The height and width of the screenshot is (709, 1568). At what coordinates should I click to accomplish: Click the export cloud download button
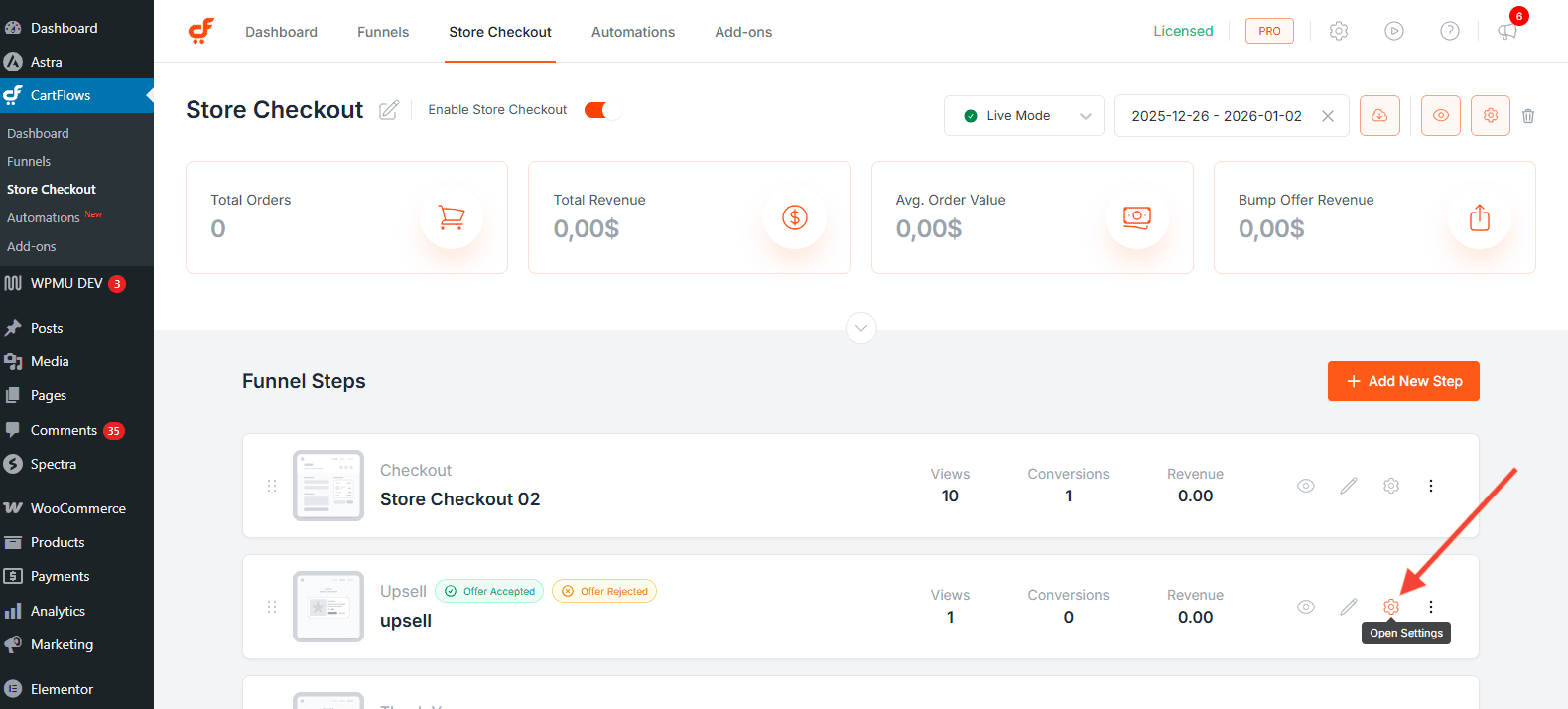click(1379, 115)
